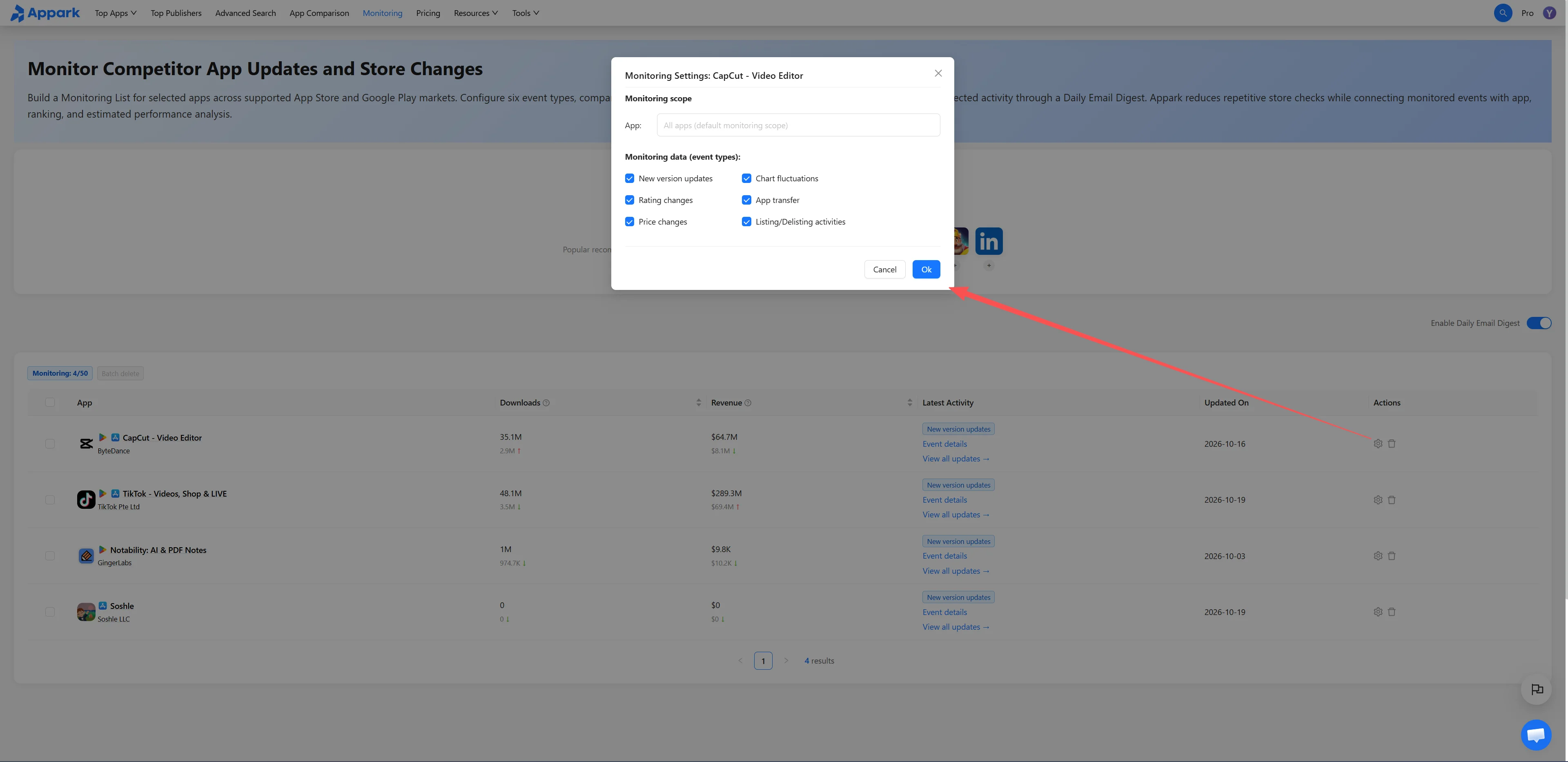Click the feedback flag icon

tap(1536, 689)
